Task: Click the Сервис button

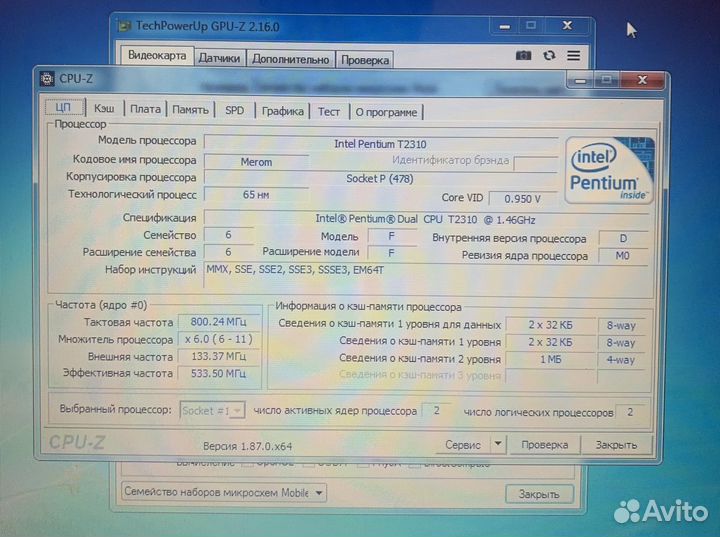Action: pyautogui.click(x=463, y=445)
